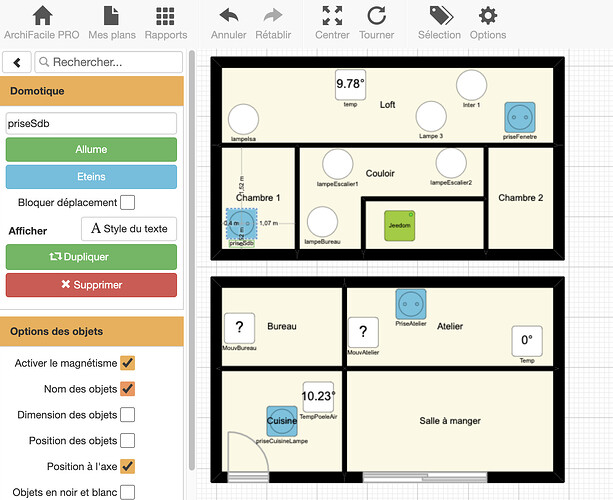Click the Rechercher search field
Viewport: 613px width, 500px height.
[108, 62]
